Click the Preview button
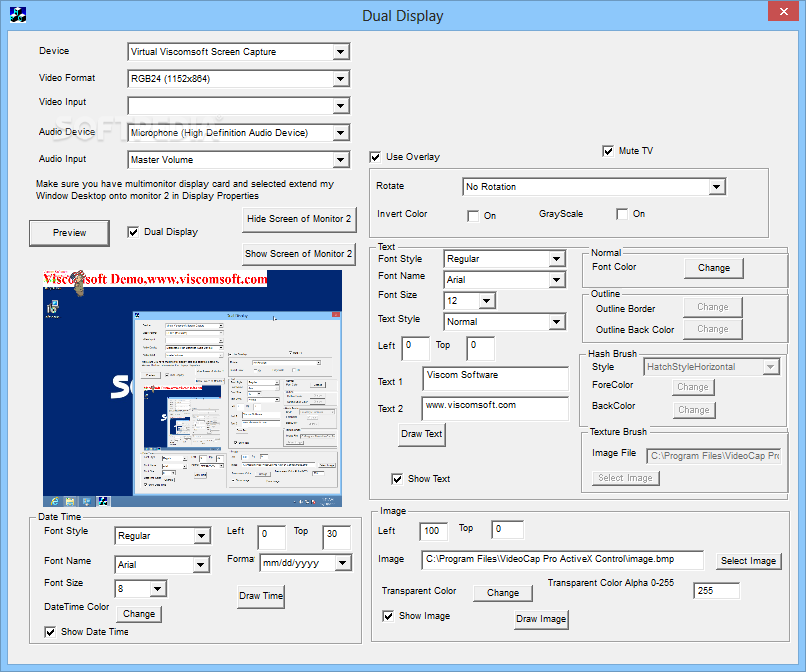The image size is (806, 672). (69, 233)
